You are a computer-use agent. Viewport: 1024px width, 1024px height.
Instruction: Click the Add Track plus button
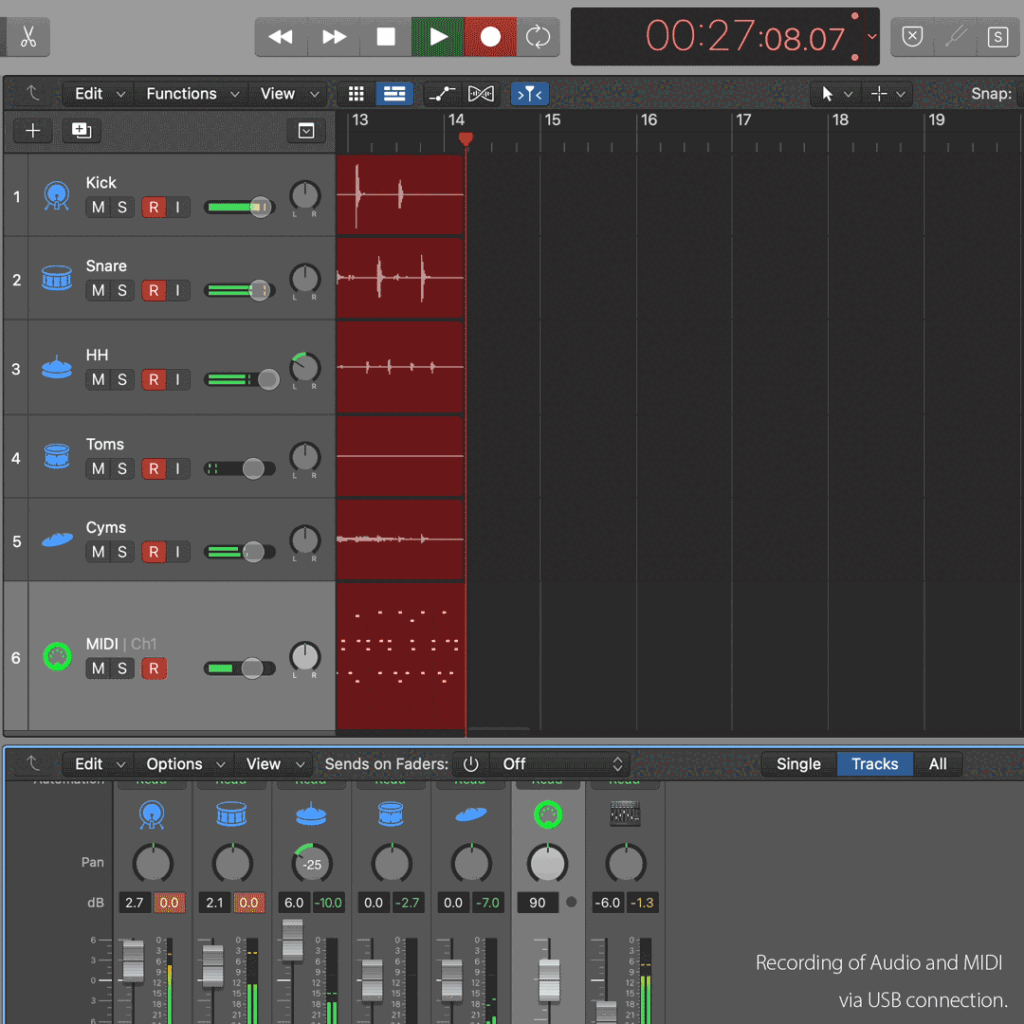[31, 130]
